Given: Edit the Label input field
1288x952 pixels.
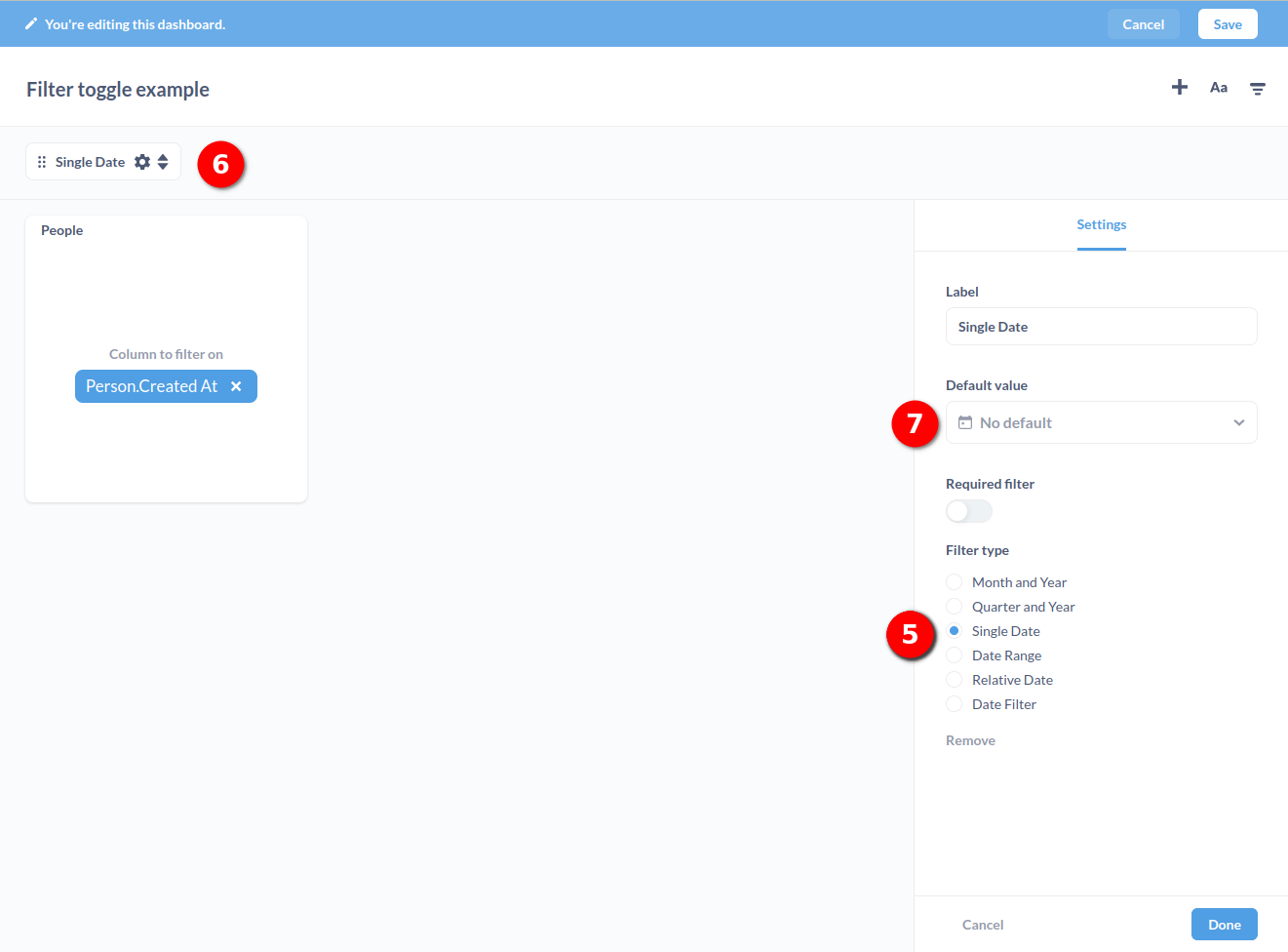Looking at the screenshot, I should click(1102, 327).
